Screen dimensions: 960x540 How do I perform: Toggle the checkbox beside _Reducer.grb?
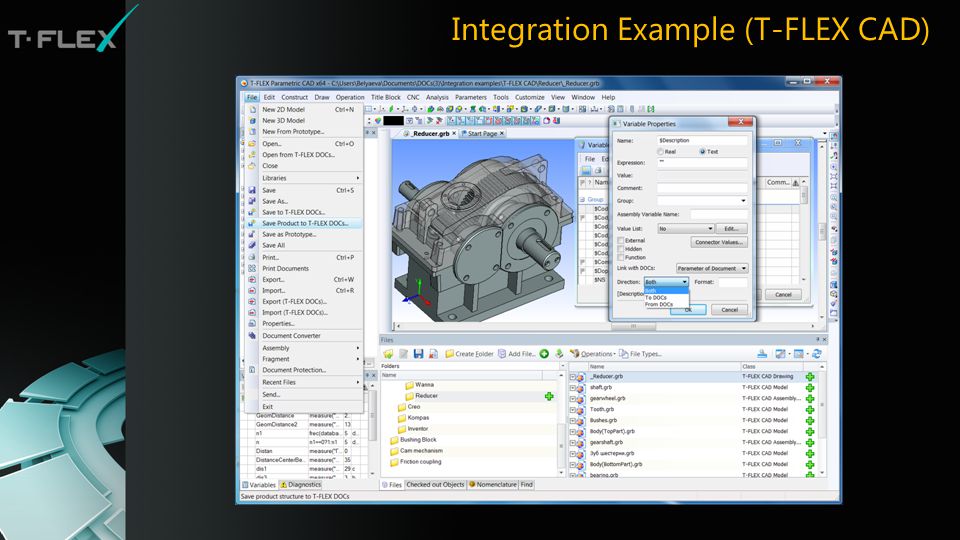coord(573,377)
